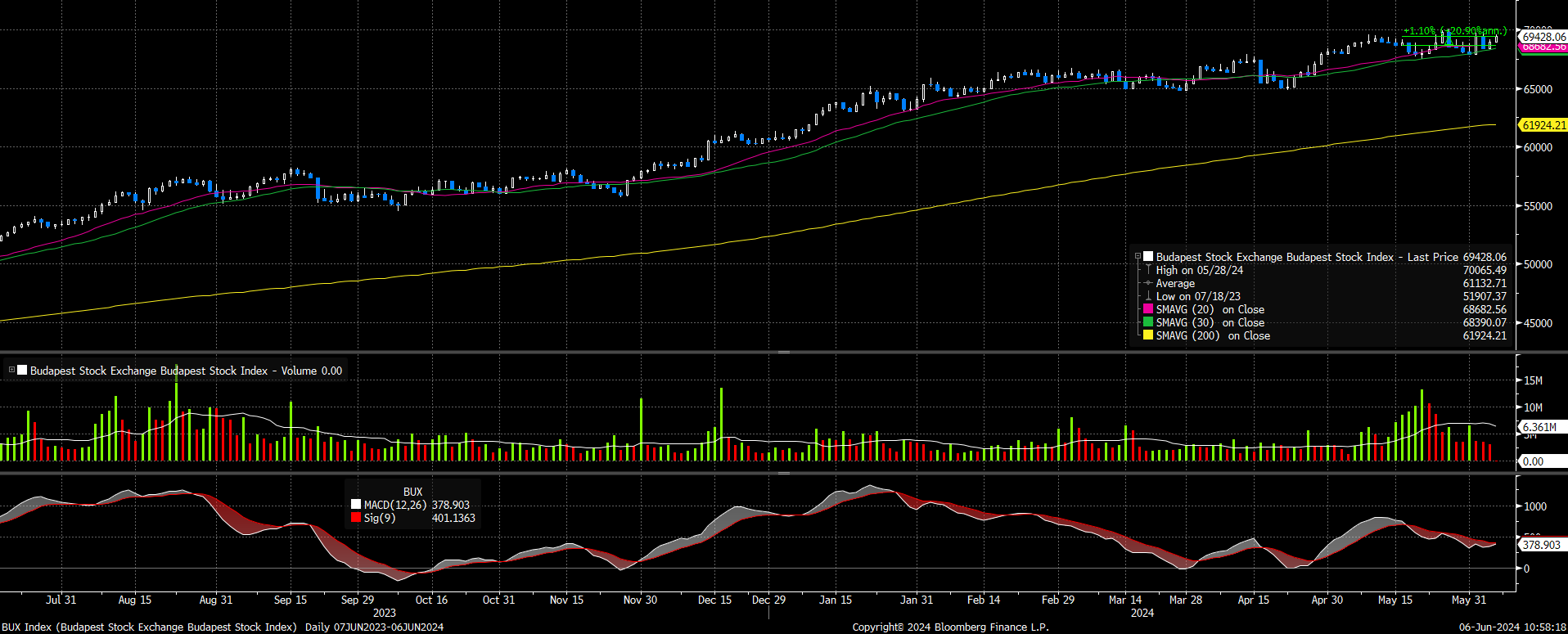Click 'SMAVG (30) on Close' legend label

click(x=1210, y=322)
